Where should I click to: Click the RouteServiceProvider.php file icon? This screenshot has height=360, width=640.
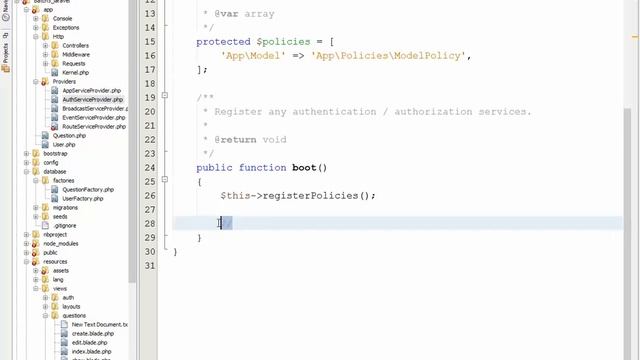pyautogui.click(x=55, y=127)
